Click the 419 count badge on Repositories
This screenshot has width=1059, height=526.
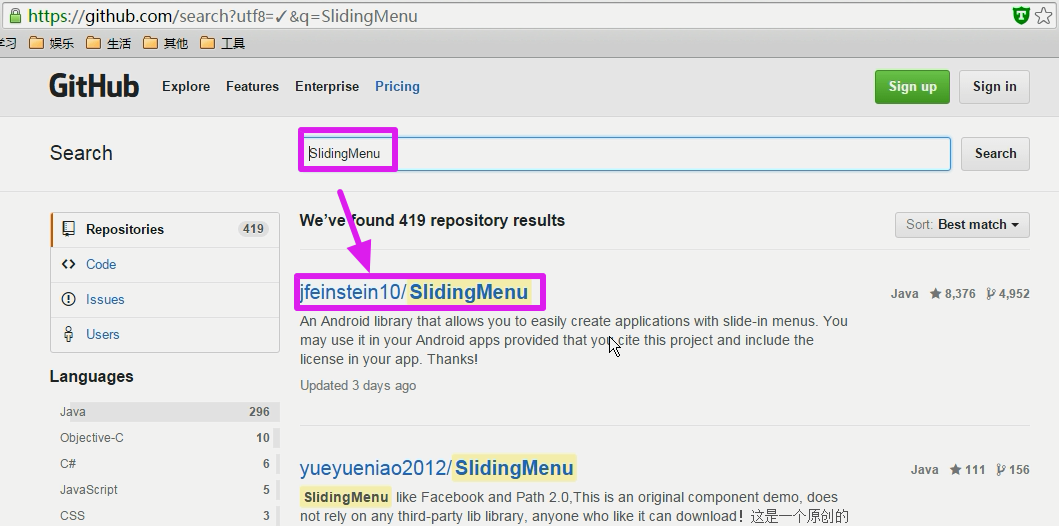pyautogui.click(x=253, y=229)
